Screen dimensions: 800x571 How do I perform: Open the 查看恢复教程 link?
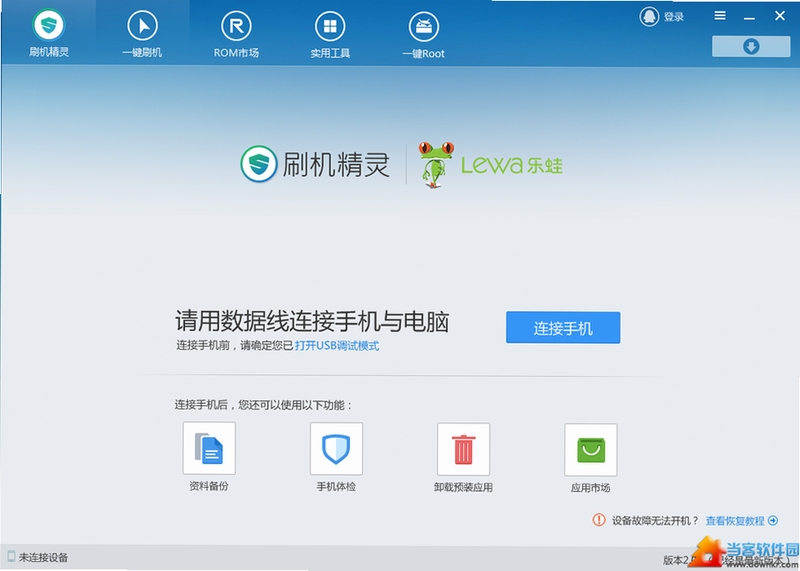click(735, 521)
